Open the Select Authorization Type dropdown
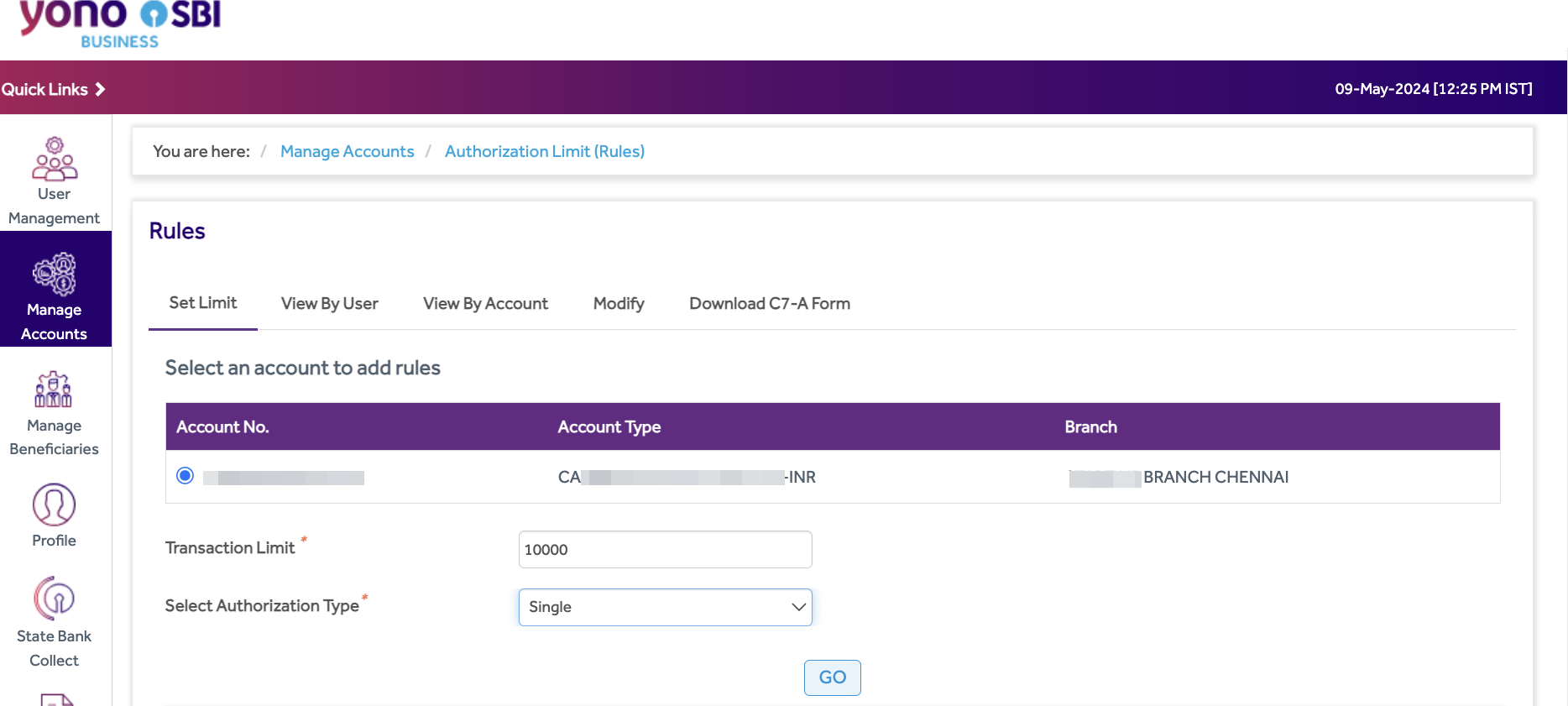 click(x=665, y=607)
